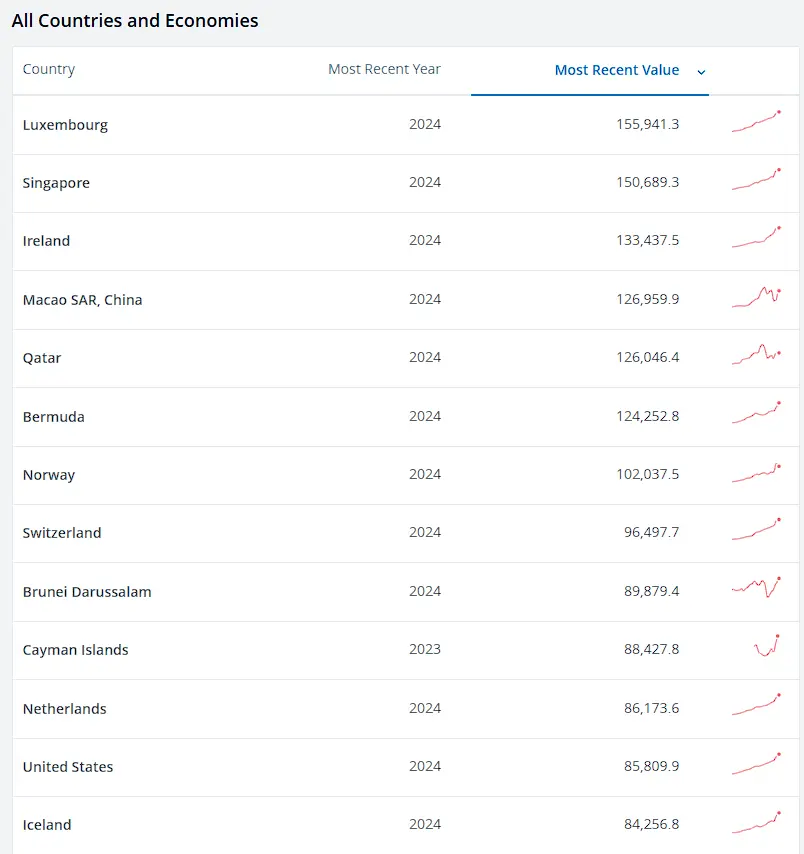804x854 pixels.
Task: Open the Iceland country link
Action: [47, 825]
